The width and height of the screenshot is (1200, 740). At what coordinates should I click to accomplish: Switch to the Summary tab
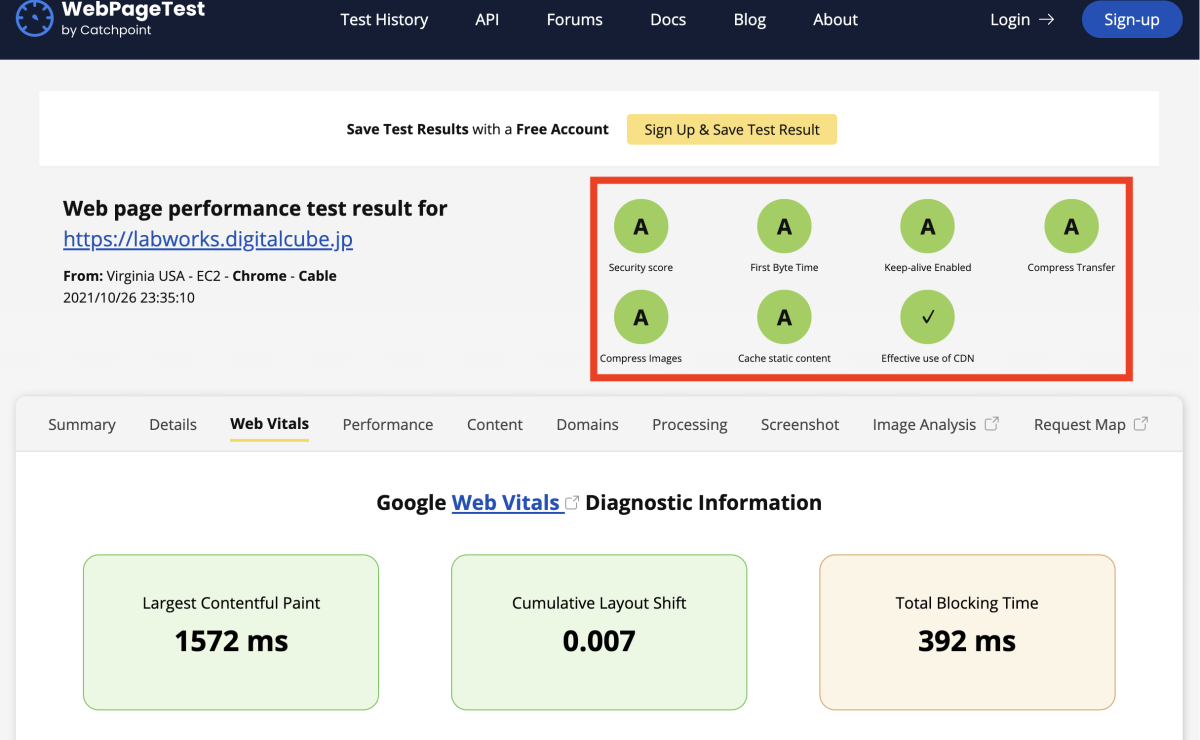(x=82, y=424)
